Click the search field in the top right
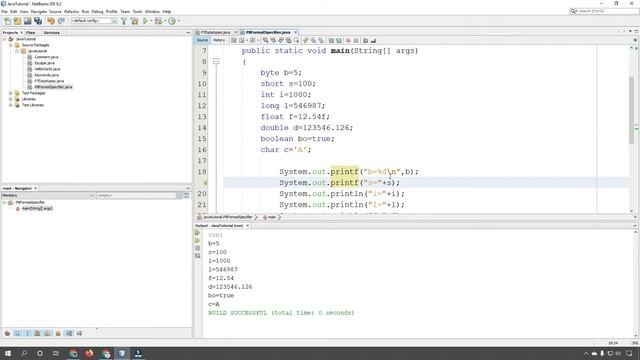 [x=604, y=11]
